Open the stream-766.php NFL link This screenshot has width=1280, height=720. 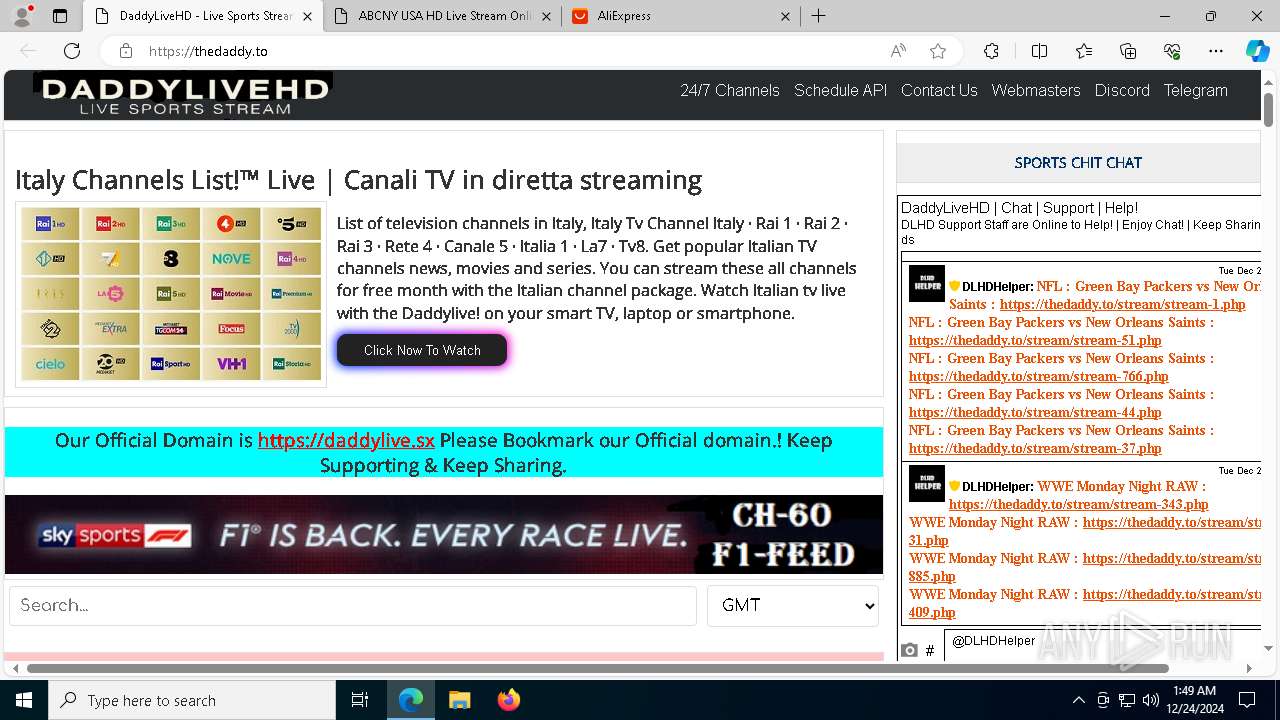[1039, 376]
